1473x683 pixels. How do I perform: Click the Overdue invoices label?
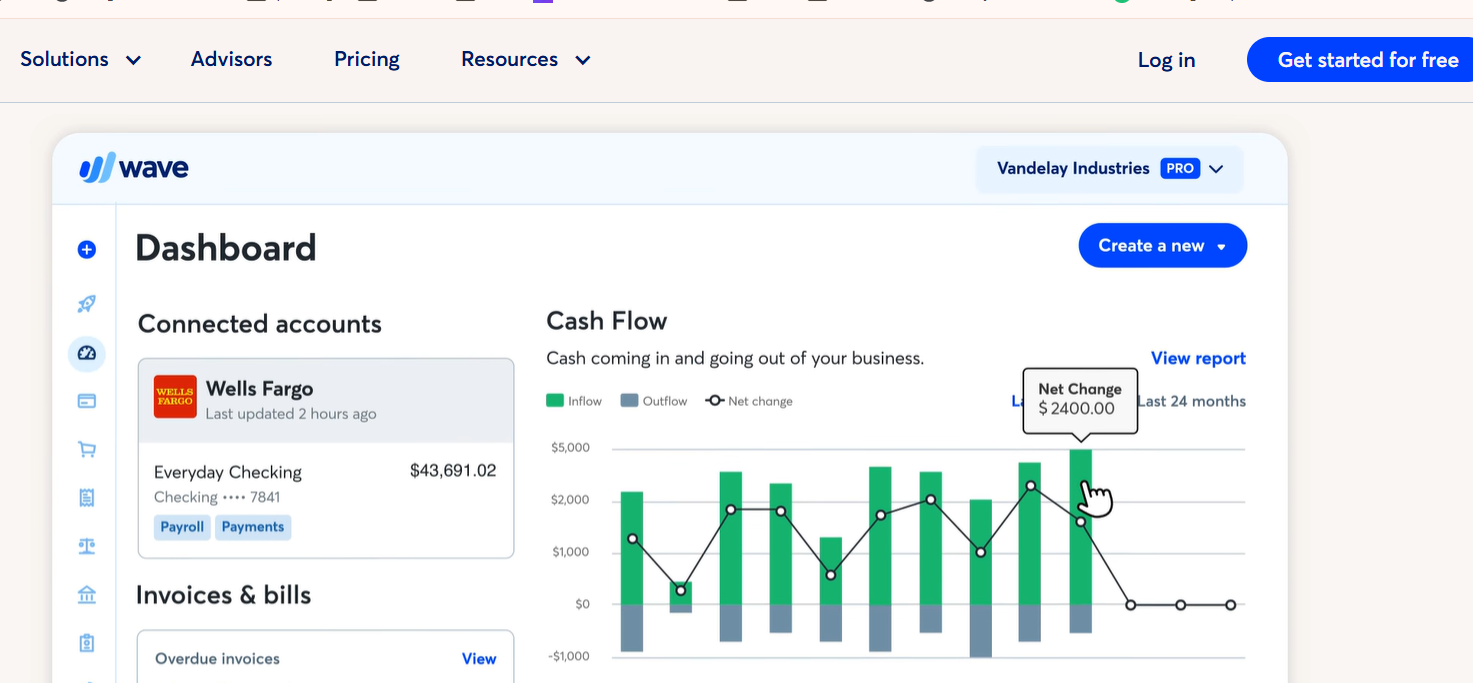(217, 658)
